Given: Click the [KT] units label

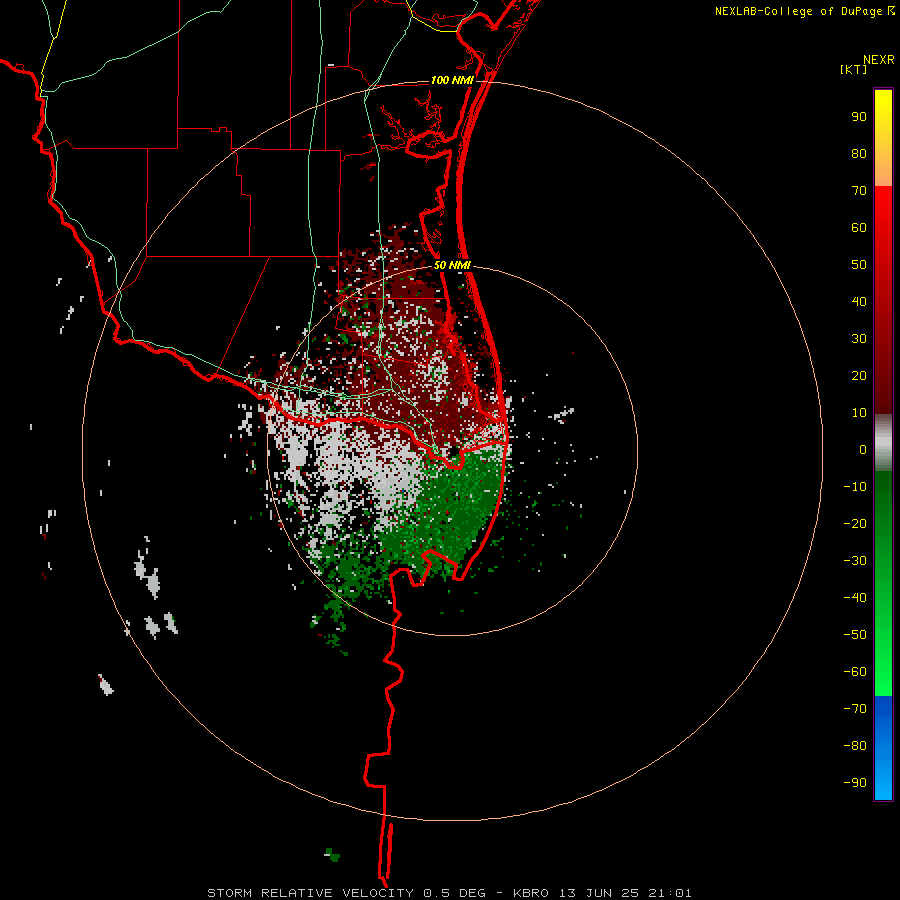Looking at the screenshot, I should [x=854, y=69].
